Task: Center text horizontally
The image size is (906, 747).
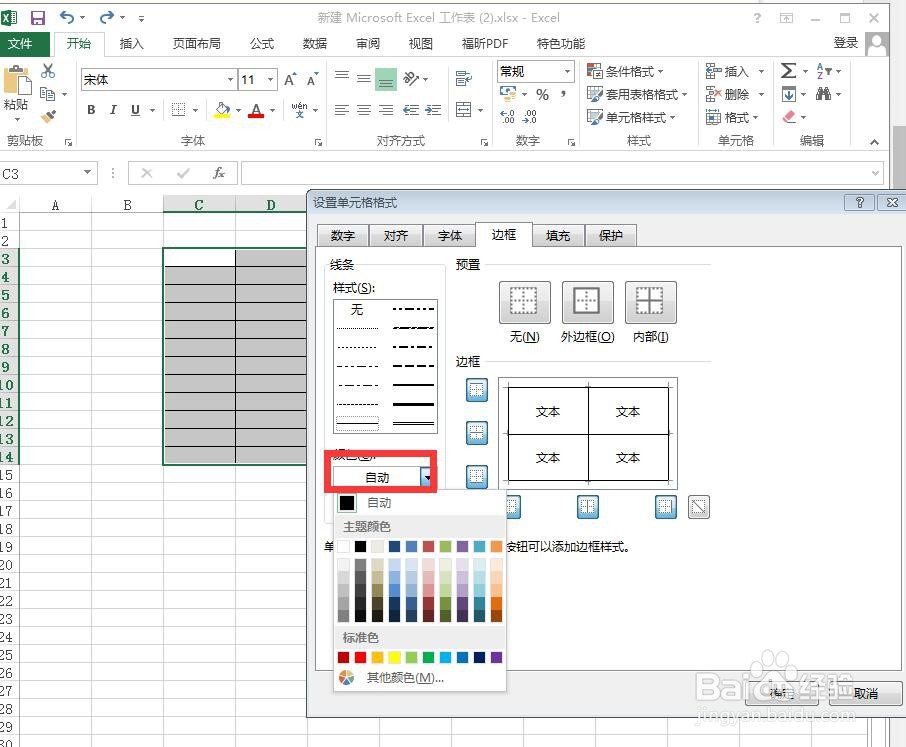Action: coord(364,110)
